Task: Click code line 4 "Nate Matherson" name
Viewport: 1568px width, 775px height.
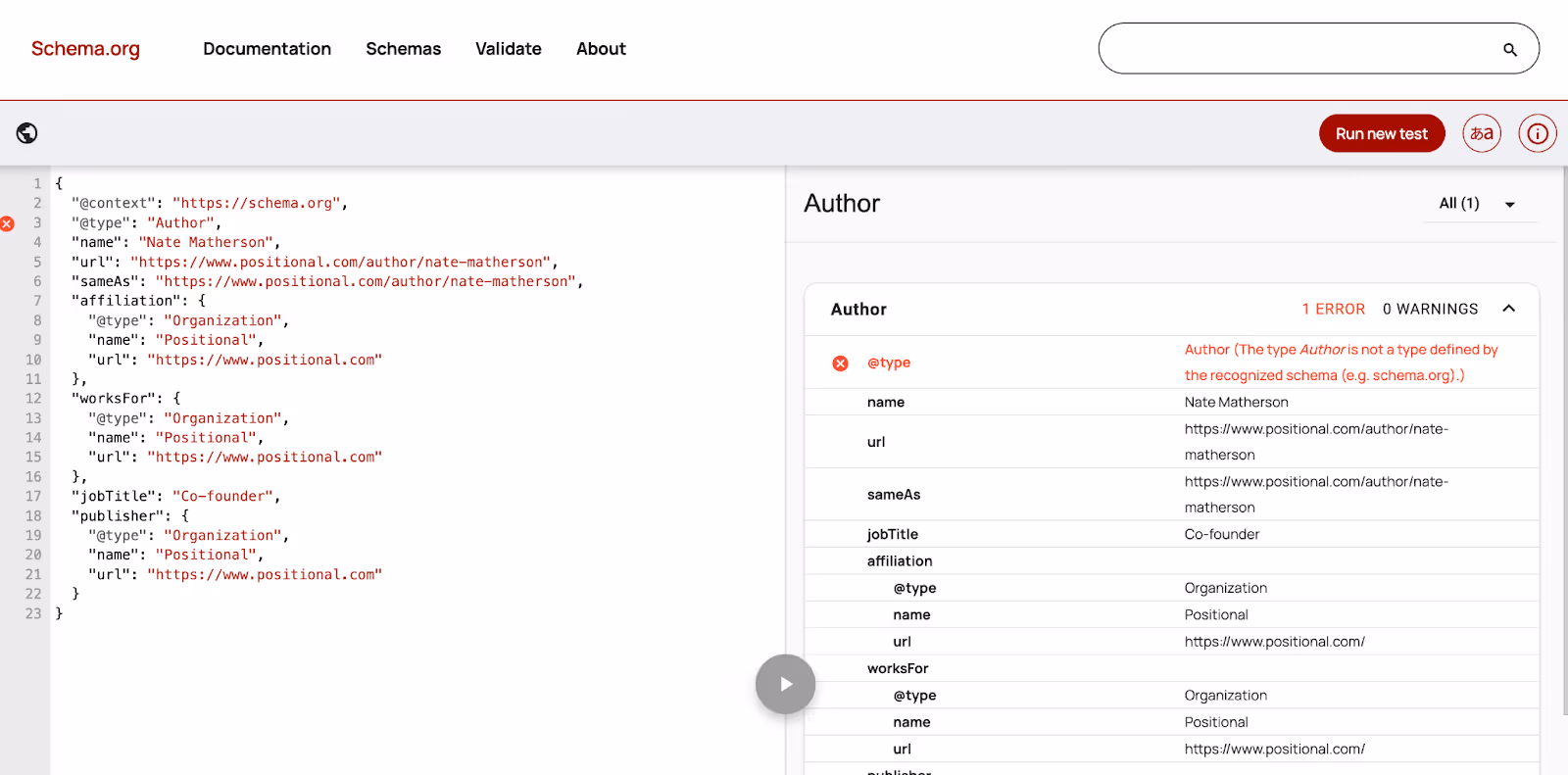Action: (x=176, y=243)
